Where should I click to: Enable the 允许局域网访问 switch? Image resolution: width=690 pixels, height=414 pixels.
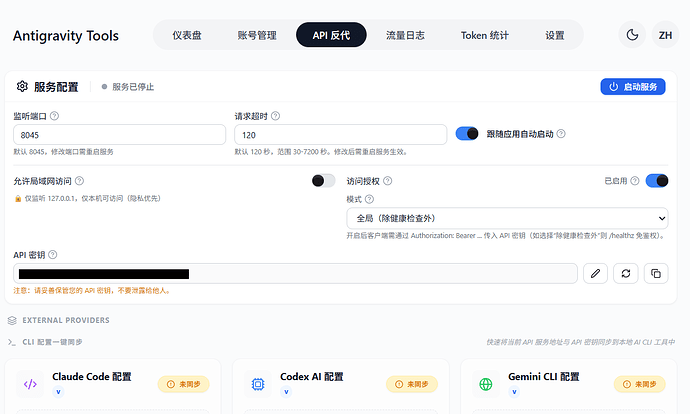pos(323,180)
